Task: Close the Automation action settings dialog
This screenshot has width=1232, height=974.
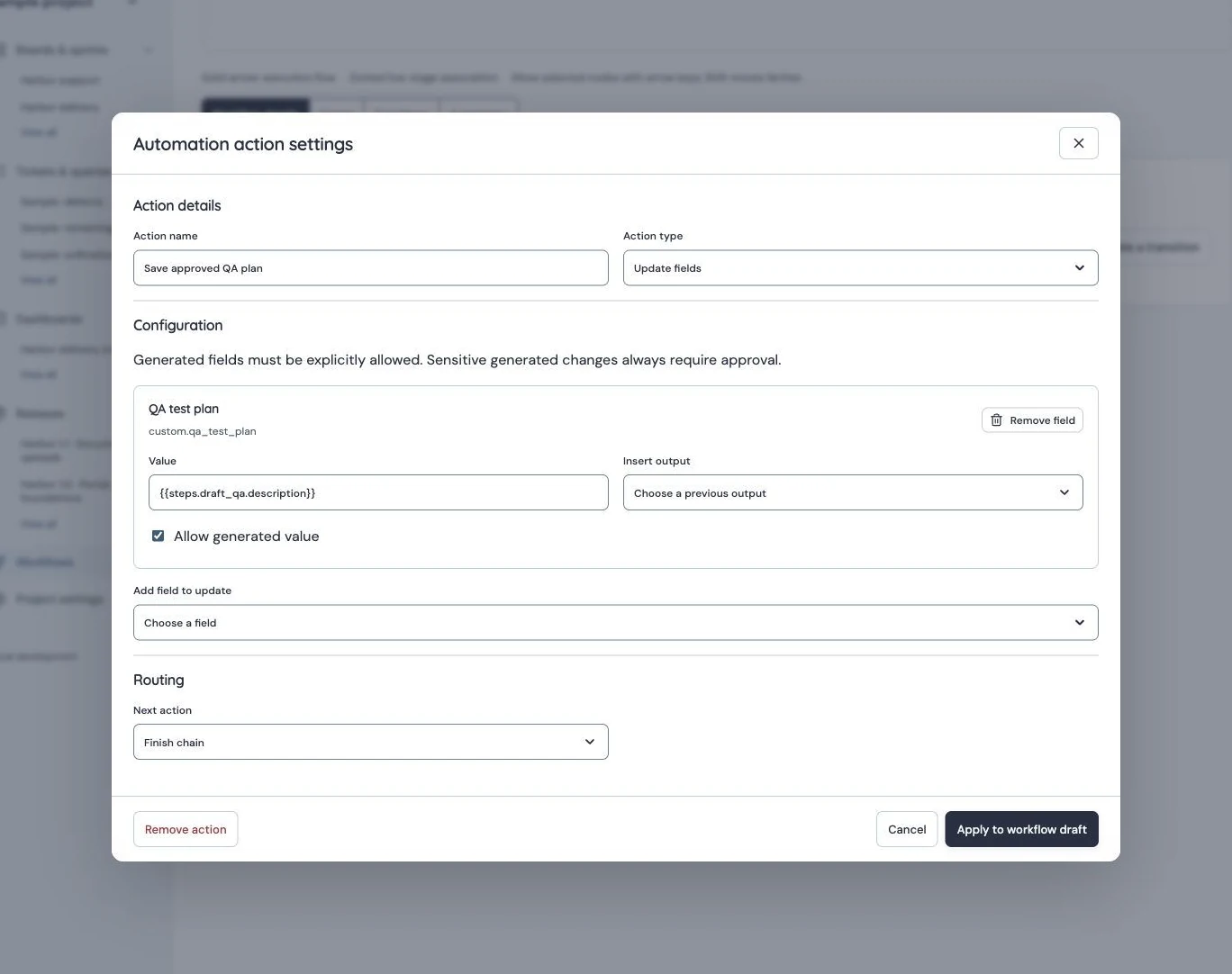Action: [x=1078, y=143]
